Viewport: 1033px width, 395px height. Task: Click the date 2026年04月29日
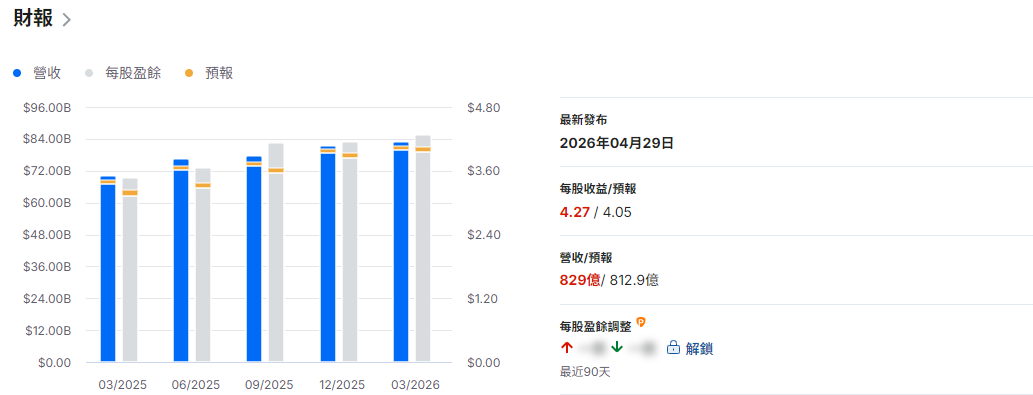pos(617,143)
